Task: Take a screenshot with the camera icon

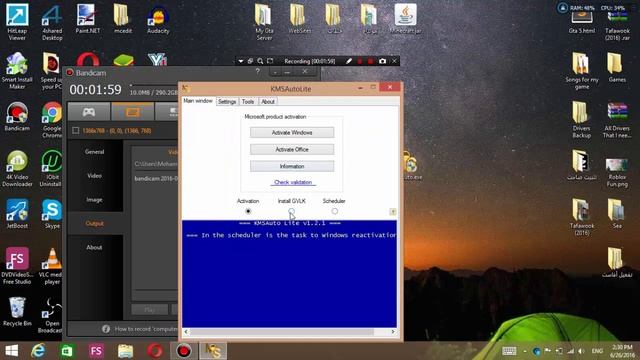Action: (x=382, y=61)
